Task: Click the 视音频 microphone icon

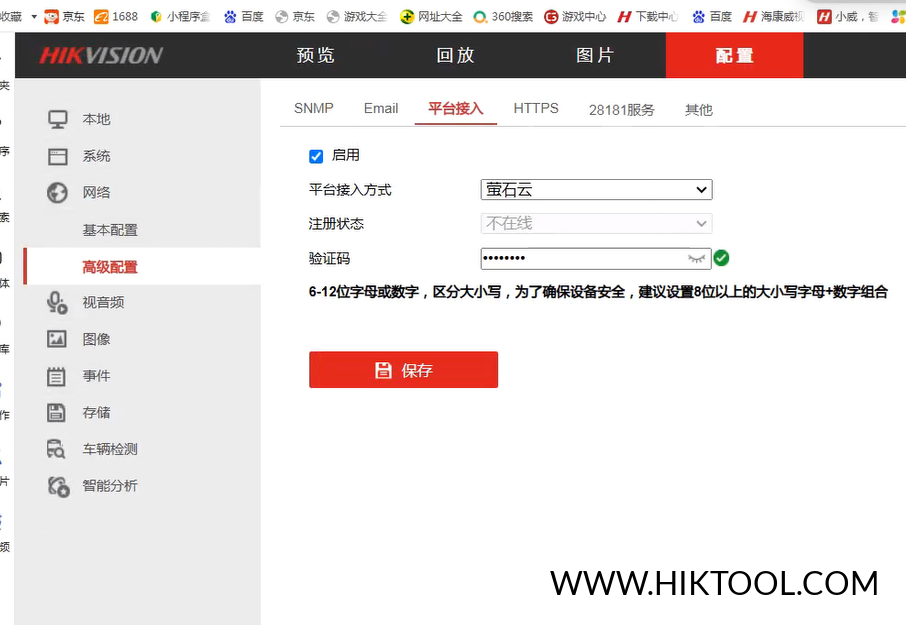Action: pyautogui.click(x=57, y=303)
